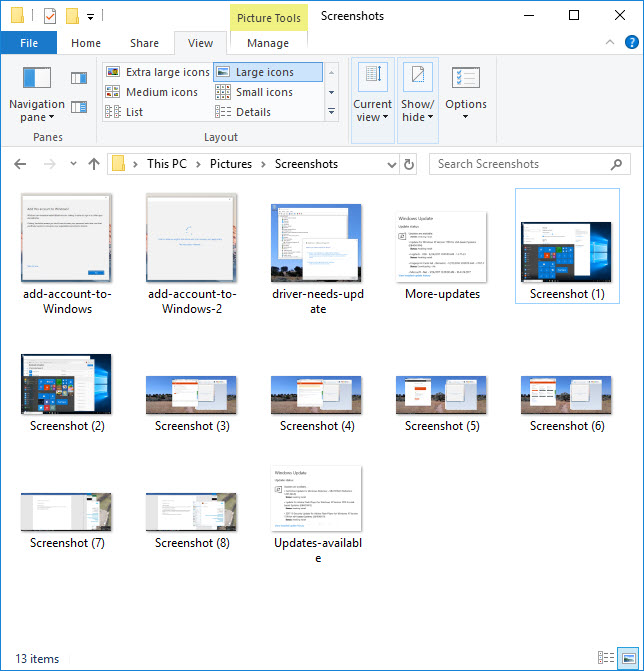This screenshot has height=671, width=644.
Task: Select Screenshot (4) thumbnail
Action: pyautogui.click(x=316, y=395)
